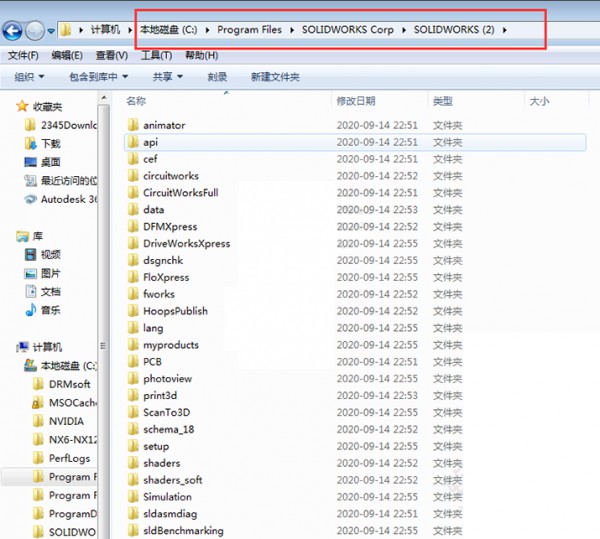600x539 pixels.
Task: Expand the arrow after 本地磁盘 (C:) breadcrumb
Action: [207, 30]
